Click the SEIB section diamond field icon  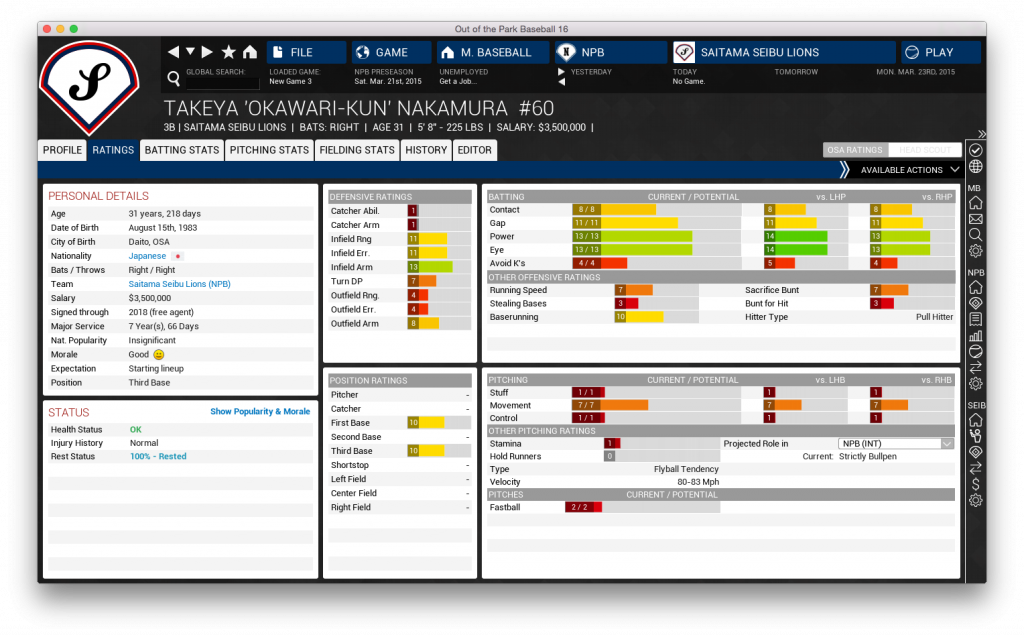click(x=976, y=452)
